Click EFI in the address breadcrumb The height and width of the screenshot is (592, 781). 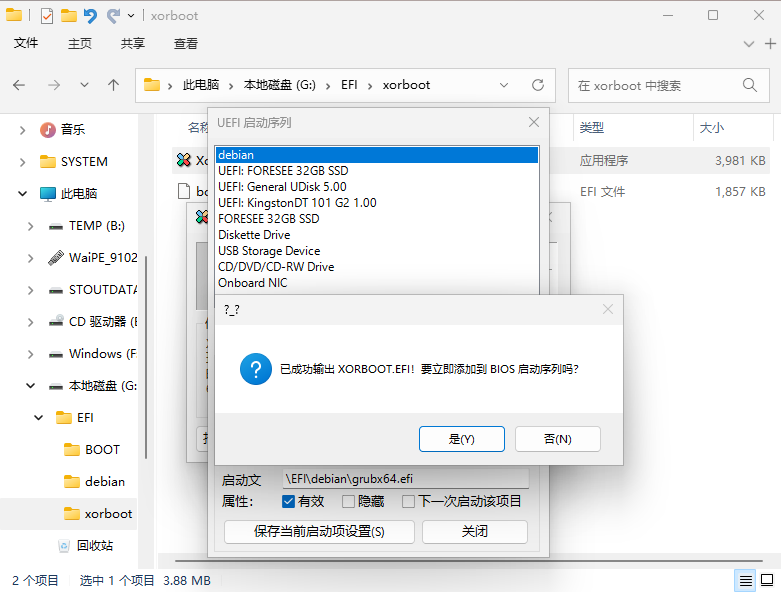coord(349,85)
